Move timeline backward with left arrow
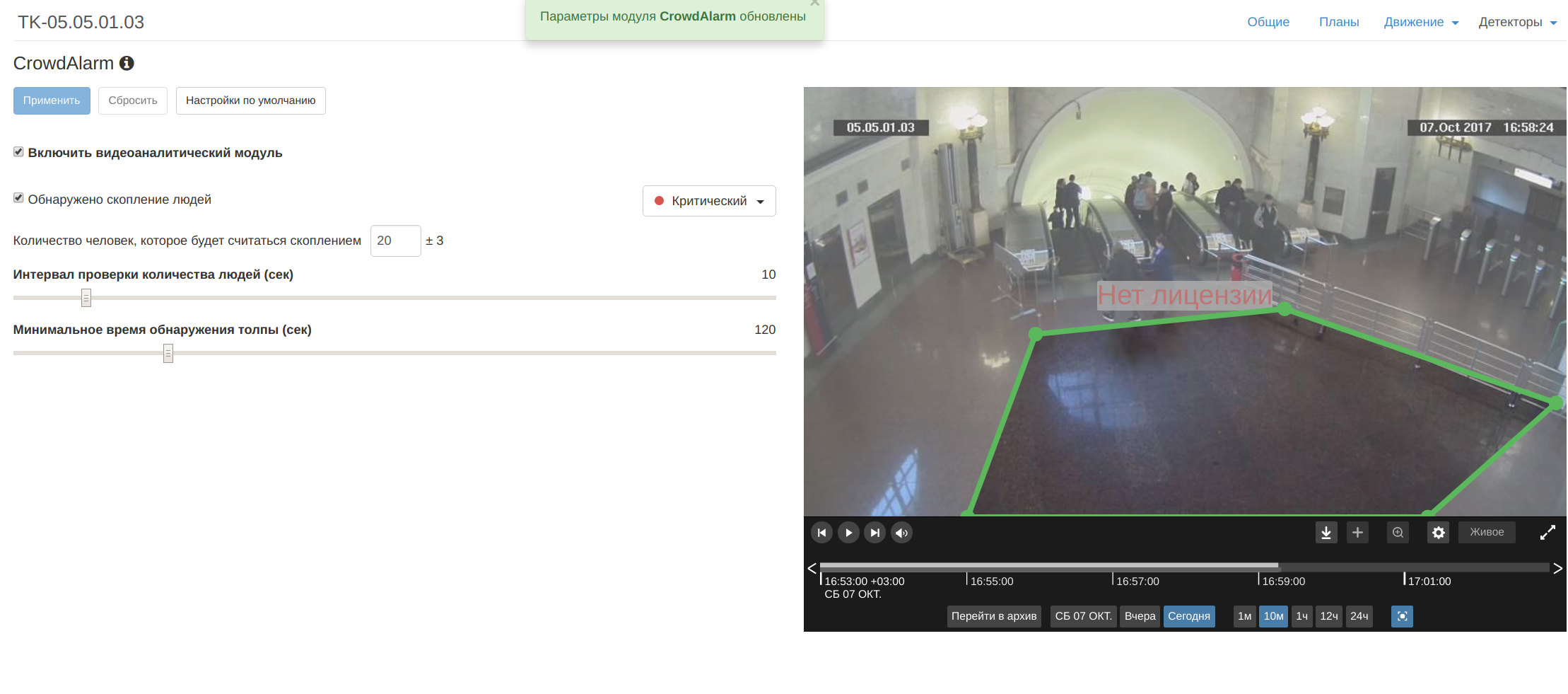This screenshot has height=694, width=1568. [812, 568]
